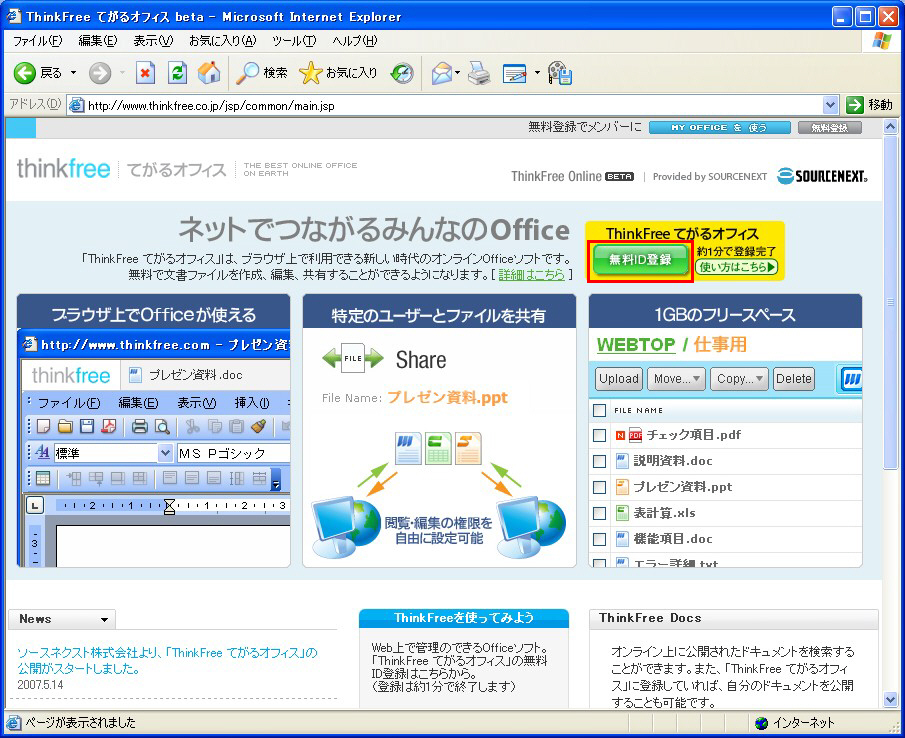Open the Favorites star (お気に入り) toolbar icon
Screen dimensions: 905x738
coord(311,73)
